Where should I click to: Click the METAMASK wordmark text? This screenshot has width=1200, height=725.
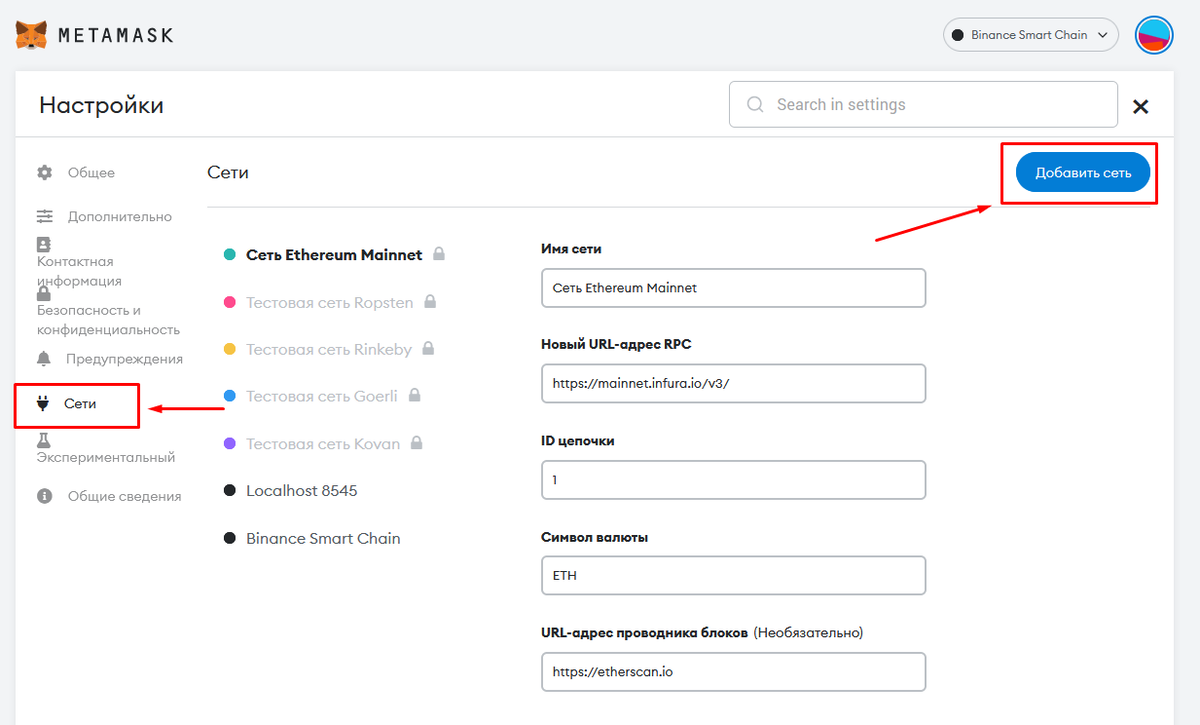pyautogui.click(x=116, y=35)
